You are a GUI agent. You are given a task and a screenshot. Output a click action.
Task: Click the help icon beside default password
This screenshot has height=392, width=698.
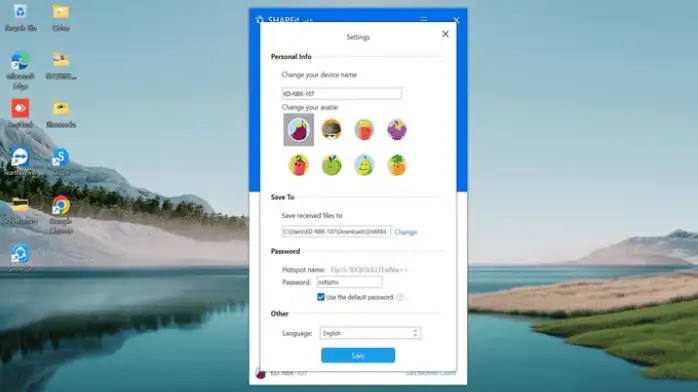400,297
